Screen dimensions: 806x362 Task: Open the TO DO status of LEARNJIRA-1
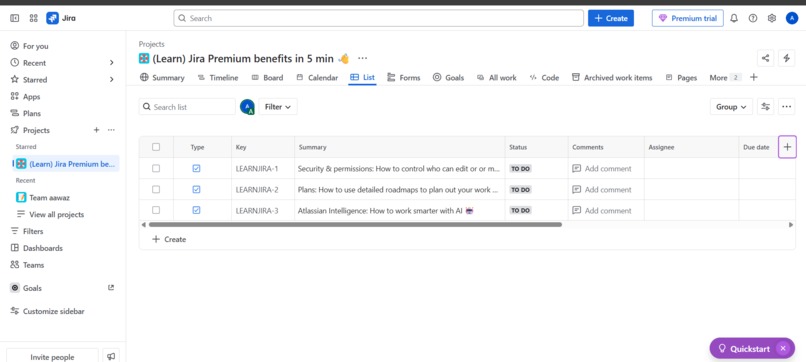520,169
